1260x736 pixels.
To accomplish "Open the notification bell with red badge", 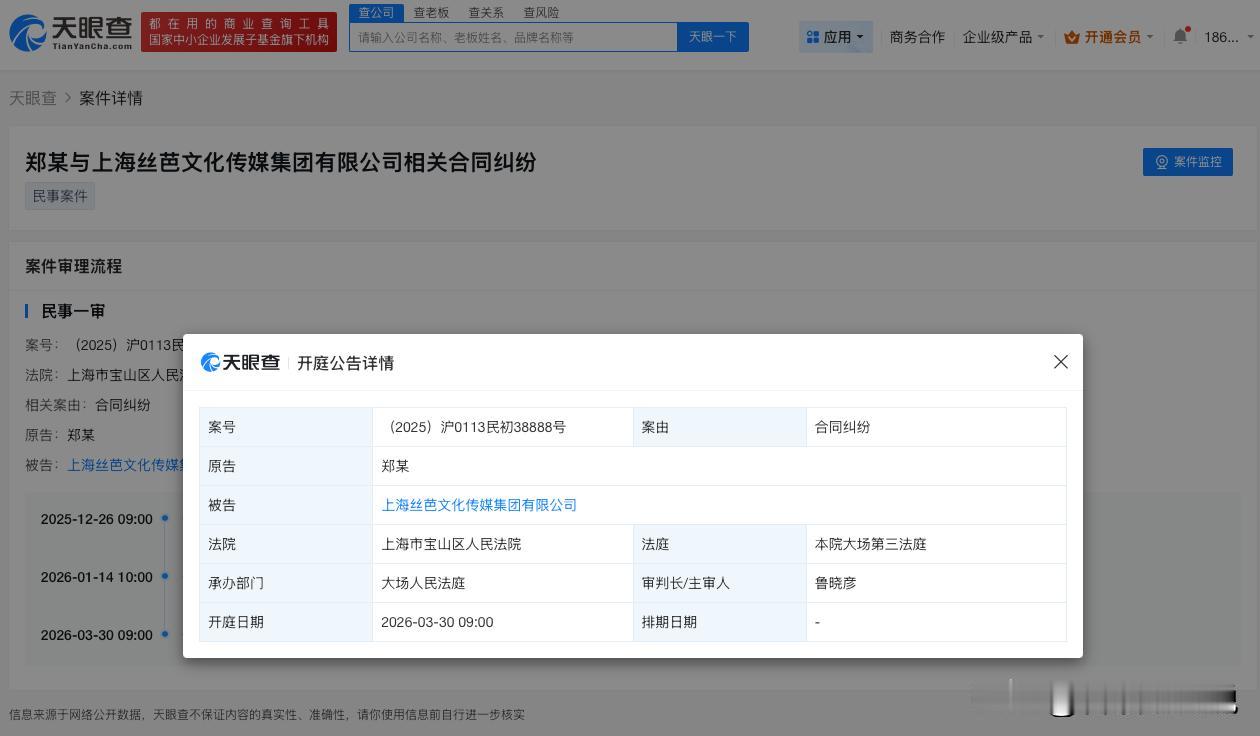I will tap(1180, 36).
